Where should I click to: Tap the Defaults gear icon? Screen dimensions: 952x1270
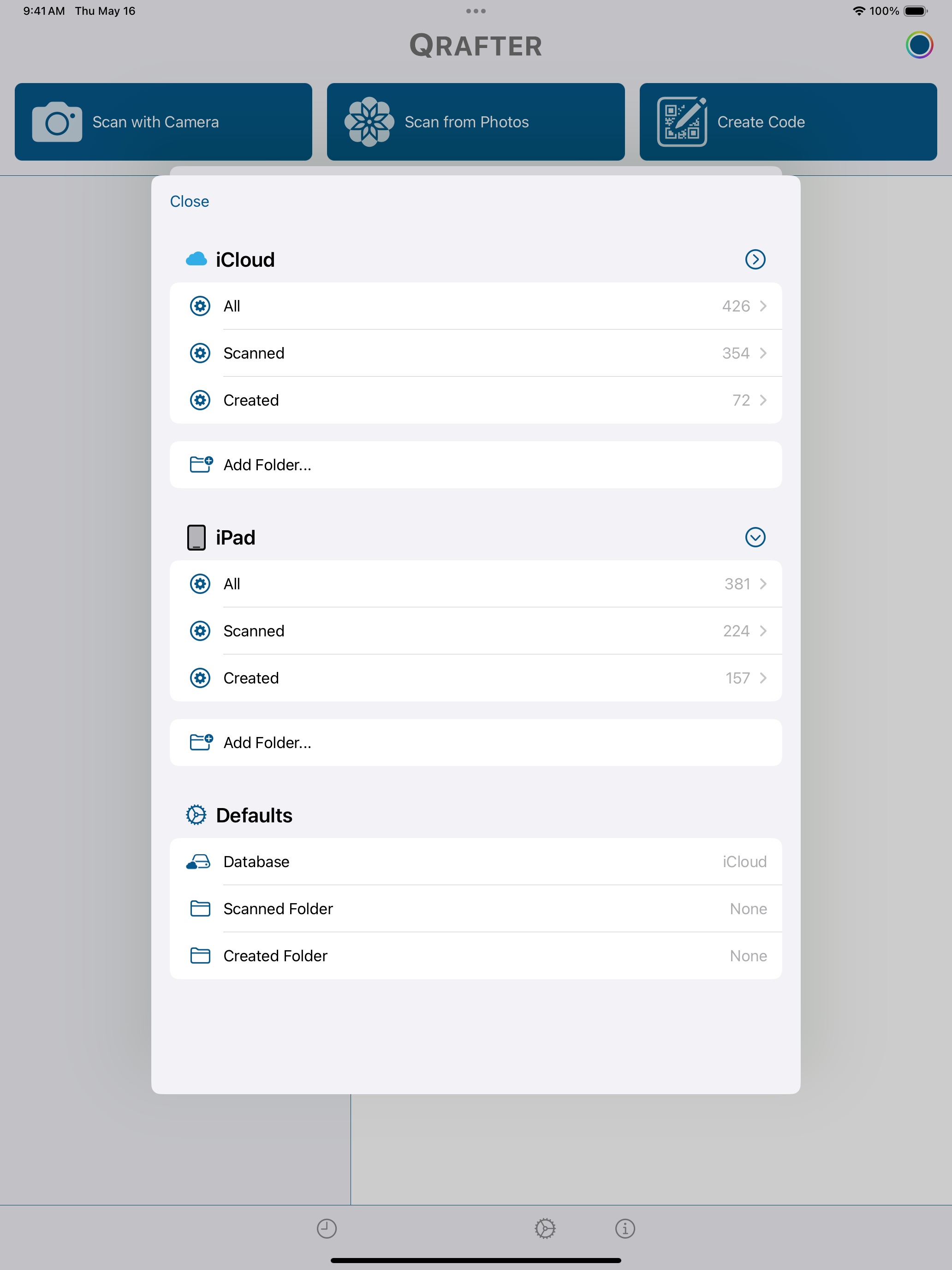tap(196, 815)
